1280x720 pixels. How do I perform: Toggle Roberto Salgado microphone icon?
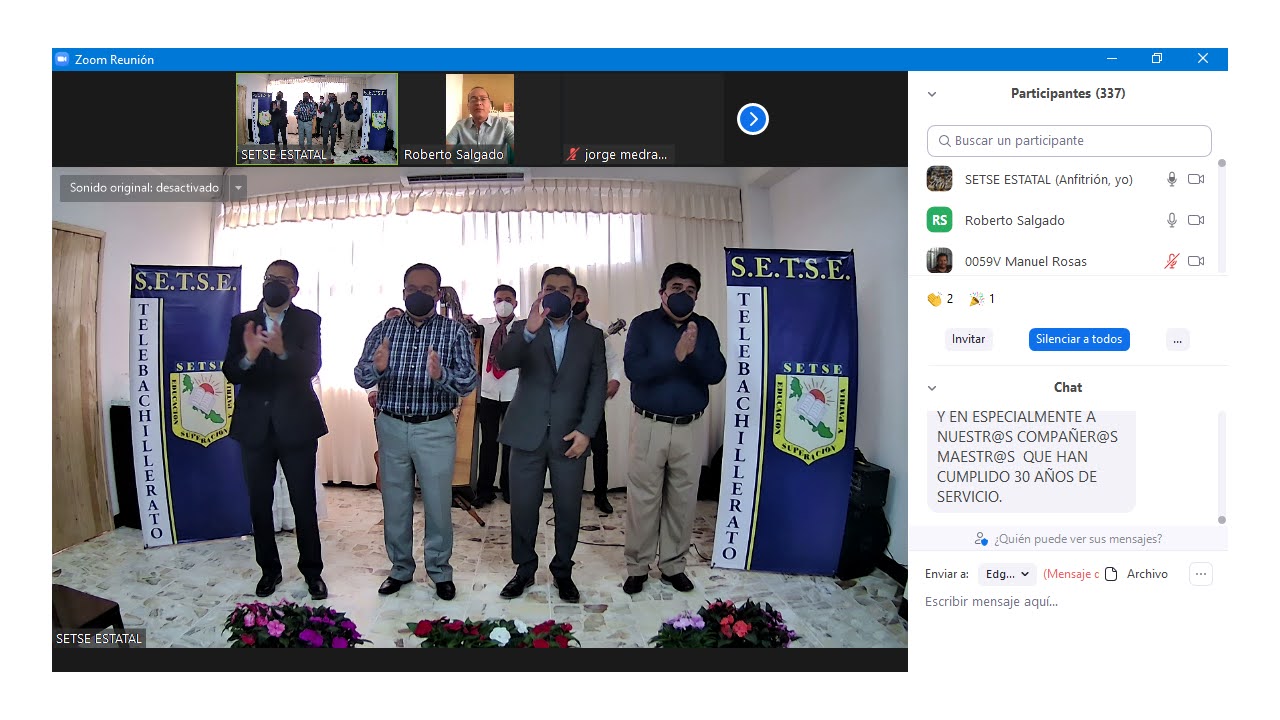tap(1172, 220)
